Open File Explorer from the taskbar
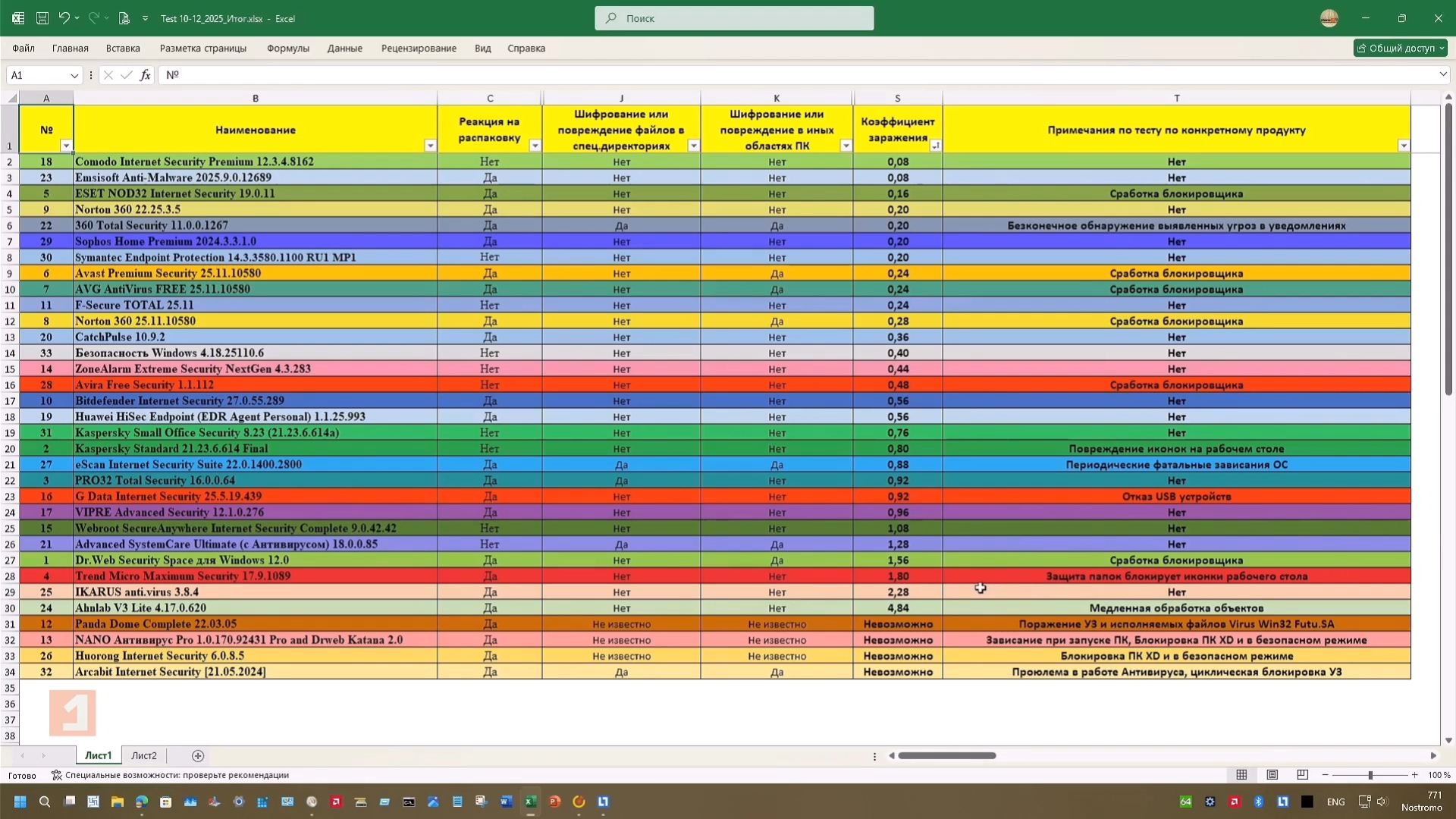The width and height of the screenshot is (1456, 819). pos(118,802)
